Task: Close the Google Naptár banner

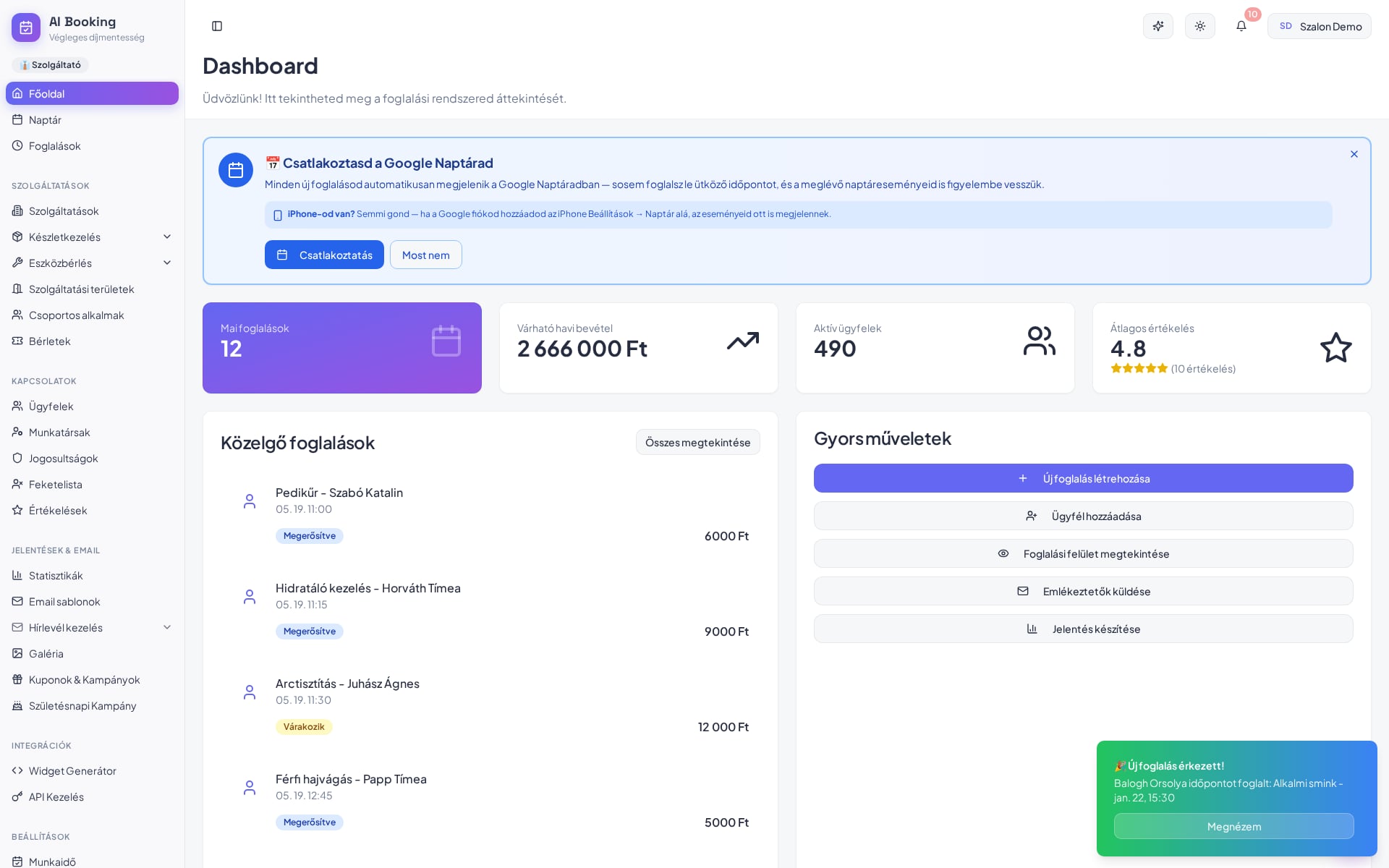Action: point(1354,154)
